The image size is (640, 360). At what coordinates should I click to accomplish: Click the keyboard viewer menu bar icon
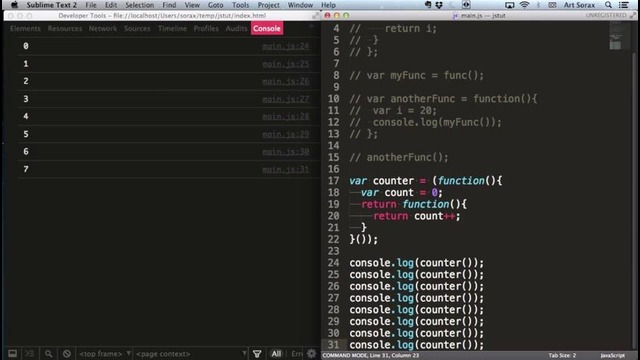tap(552, 5)
